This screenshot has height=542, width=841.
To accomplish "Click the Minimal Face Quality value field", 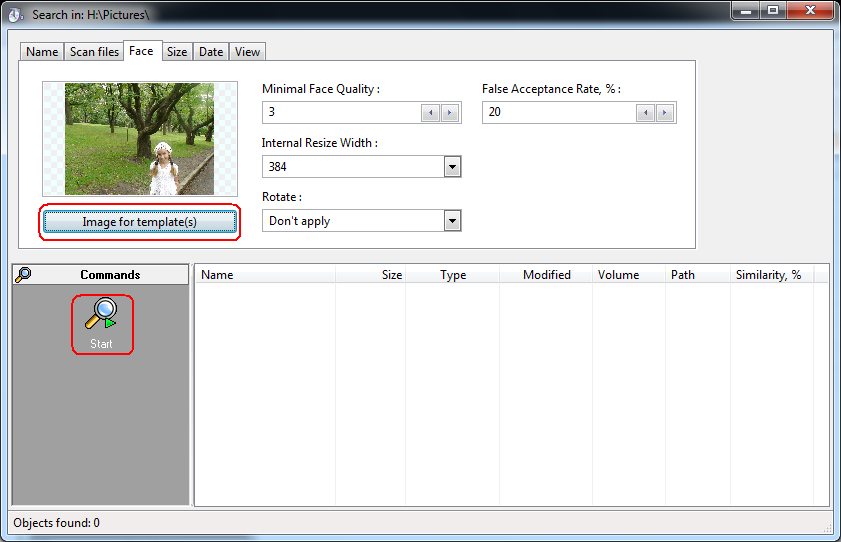I will 340,113.
